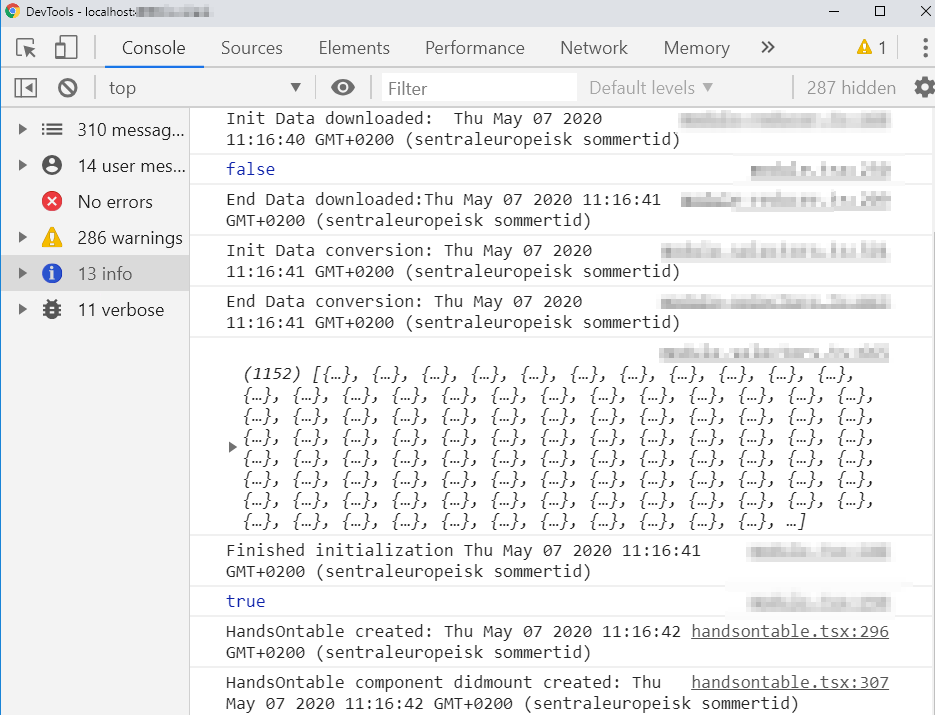Expand the 310 messages group
This screenshot has height=715, width=935.
tap(23, 129)
